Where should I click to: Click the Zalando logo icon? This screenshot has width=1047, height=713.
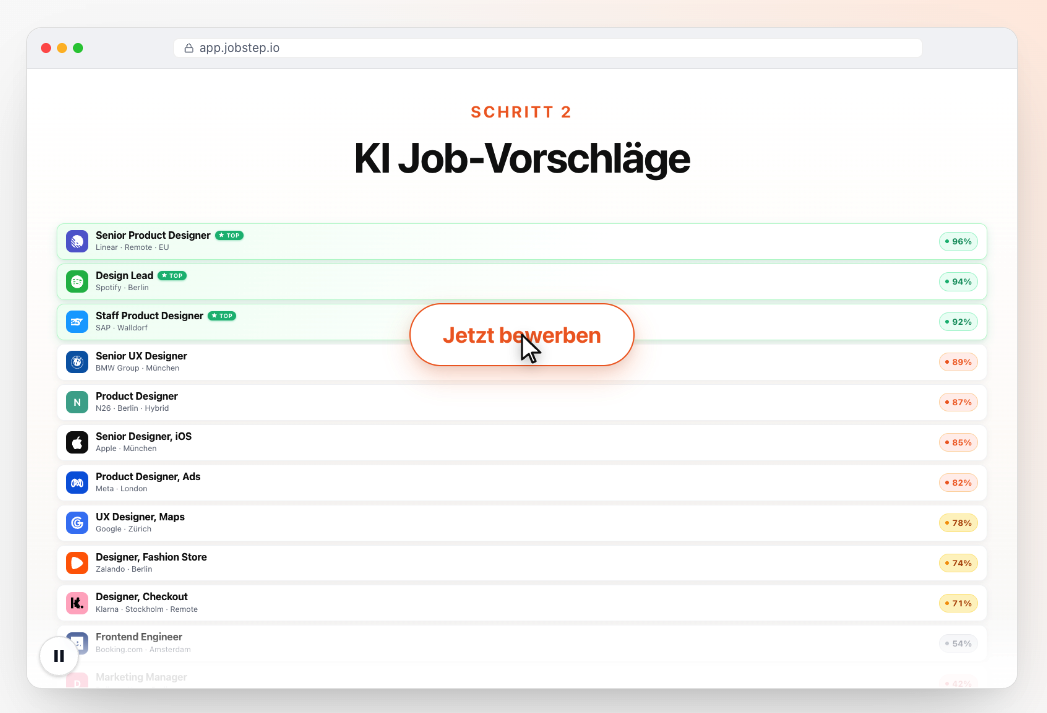pos(77,563)
